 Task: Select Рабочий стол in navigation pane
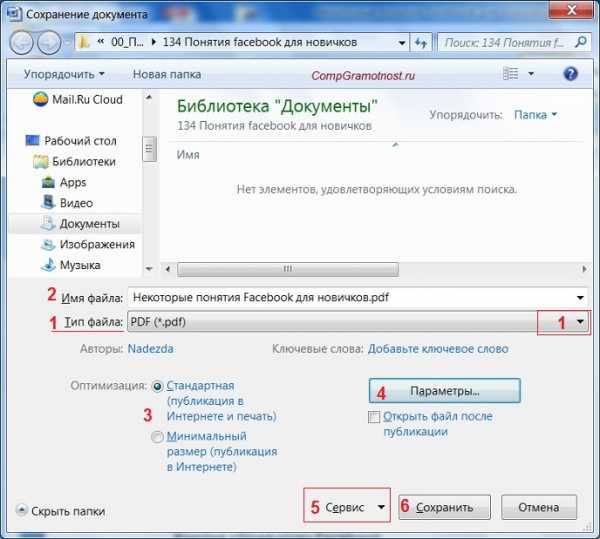(x=71, y=141)
